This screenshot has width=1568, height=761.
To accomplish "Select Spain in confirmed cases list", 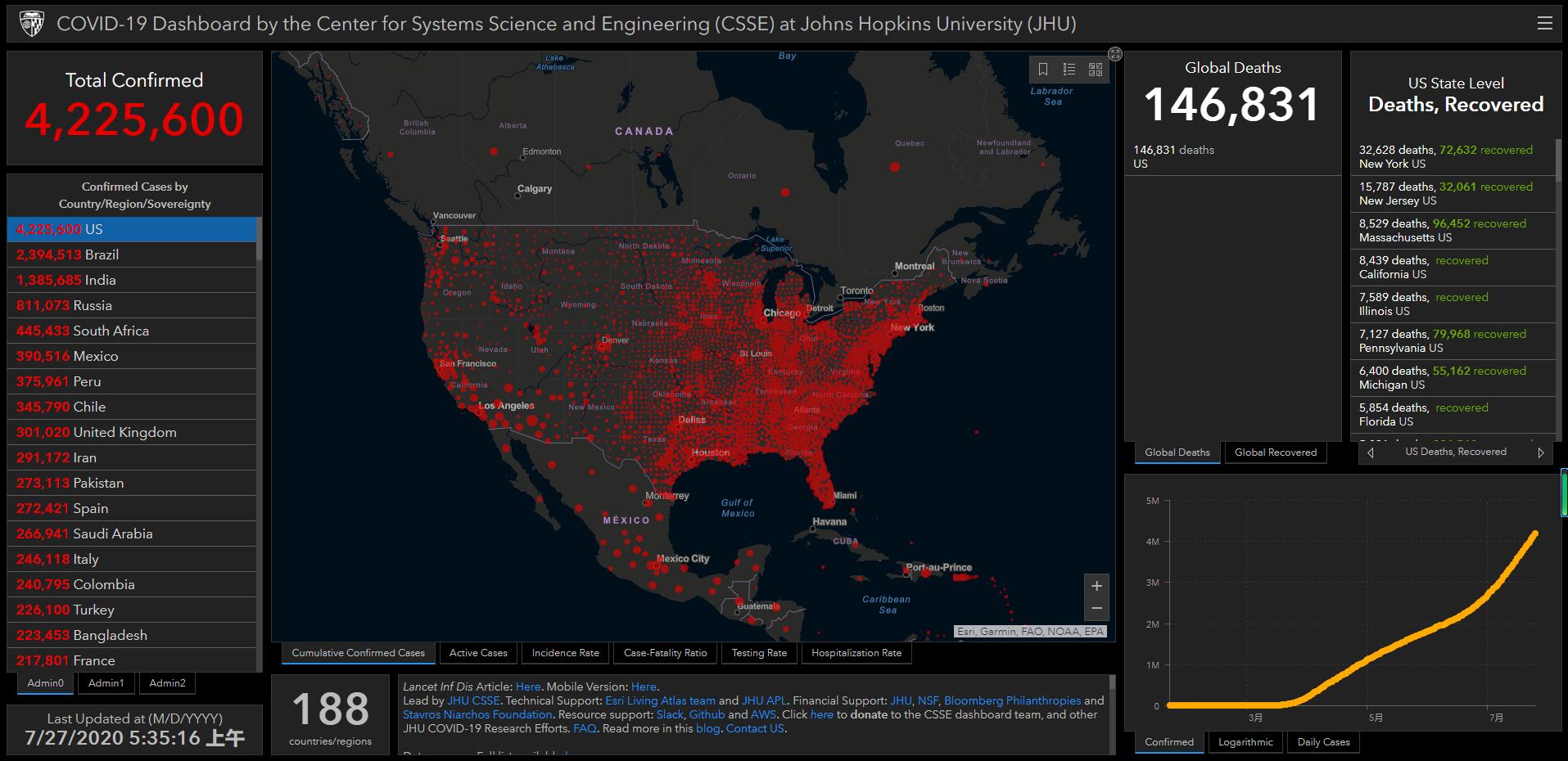I will 132,508.
